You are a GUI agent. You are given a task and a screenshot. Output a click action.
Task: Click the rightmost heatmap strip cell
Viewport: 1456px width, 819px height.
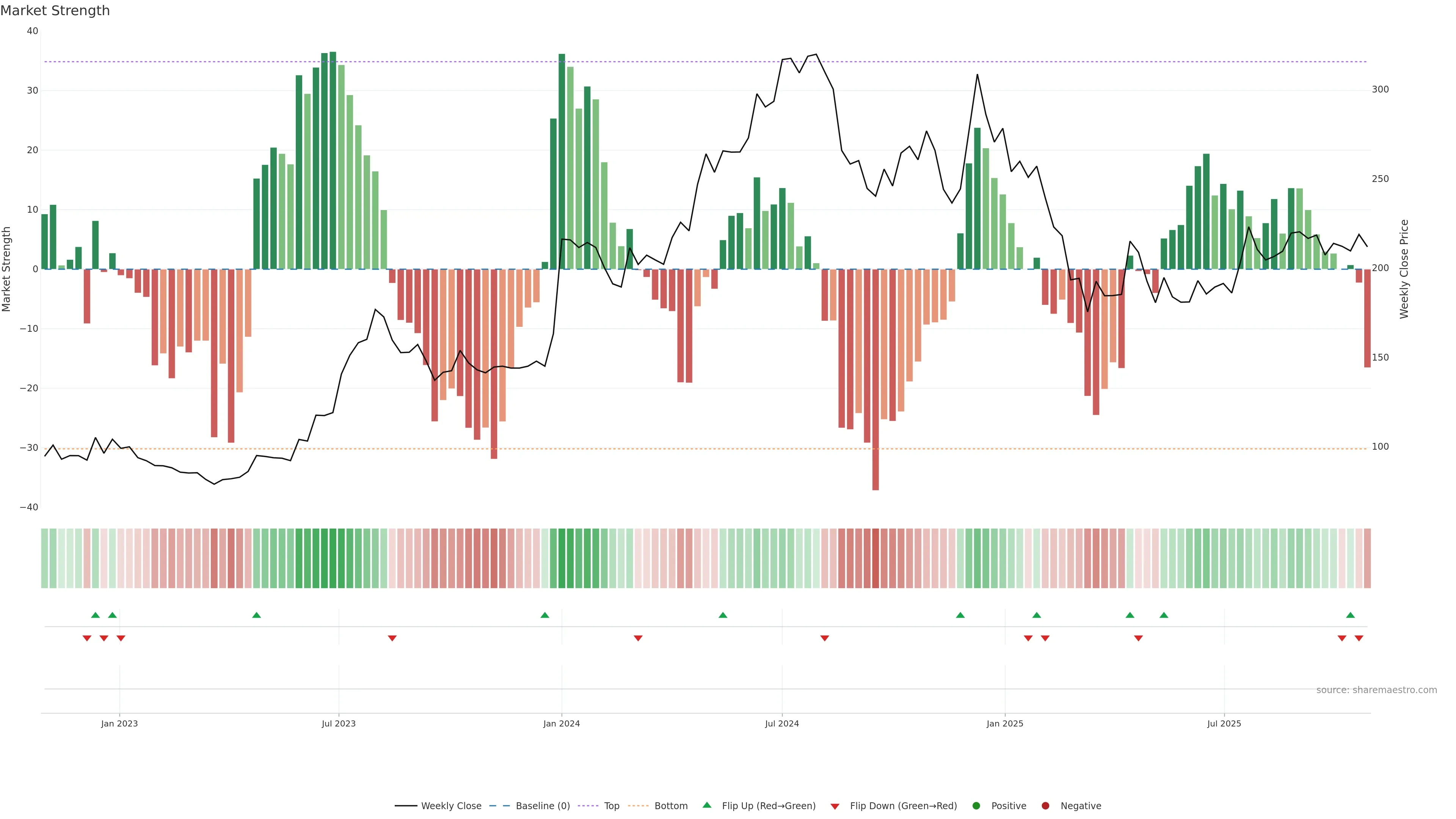coord(1367,559)
